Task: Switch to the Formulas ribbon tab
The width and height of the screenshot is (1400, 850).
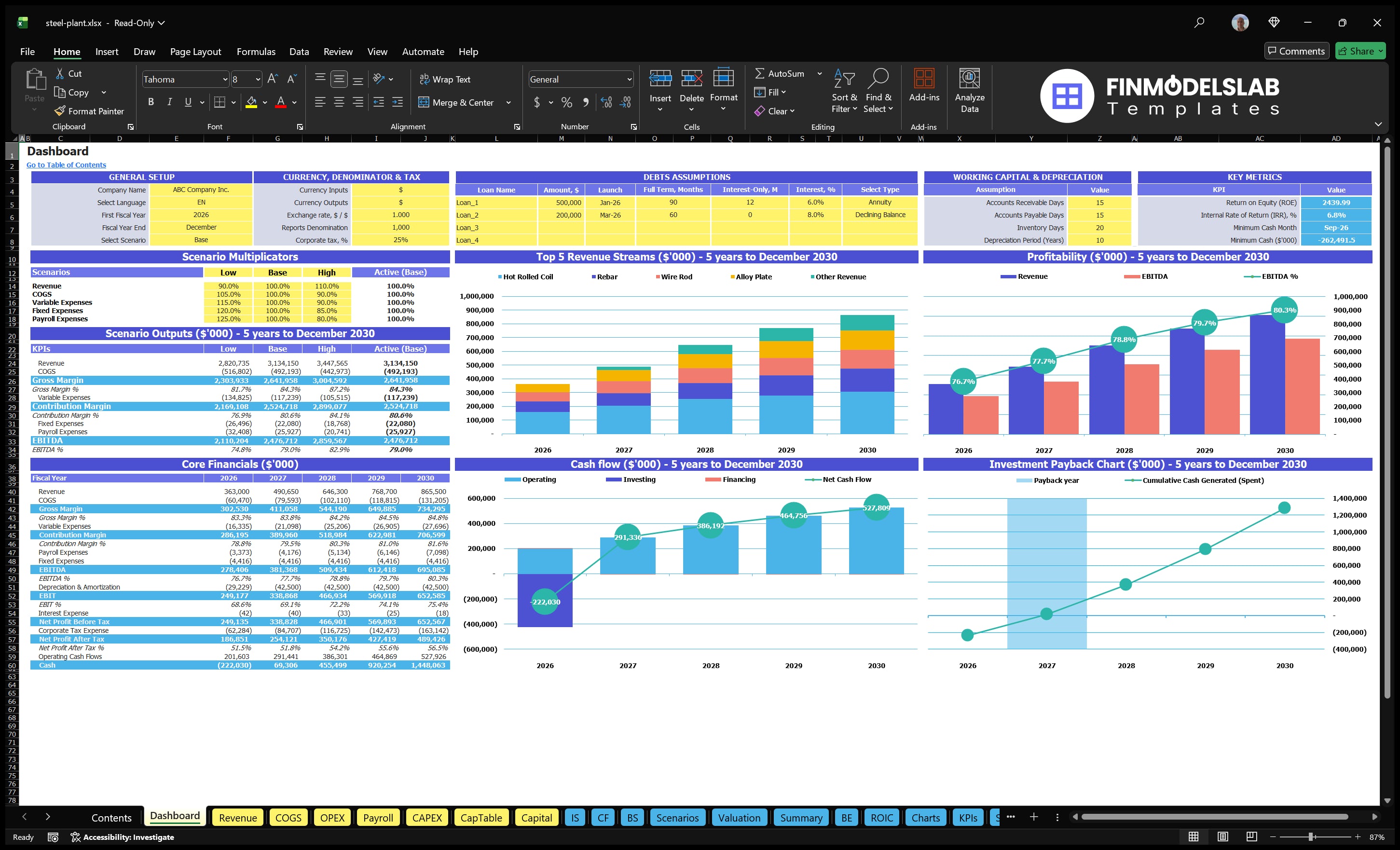Action: pyautogui.click(x=256, y=51)
